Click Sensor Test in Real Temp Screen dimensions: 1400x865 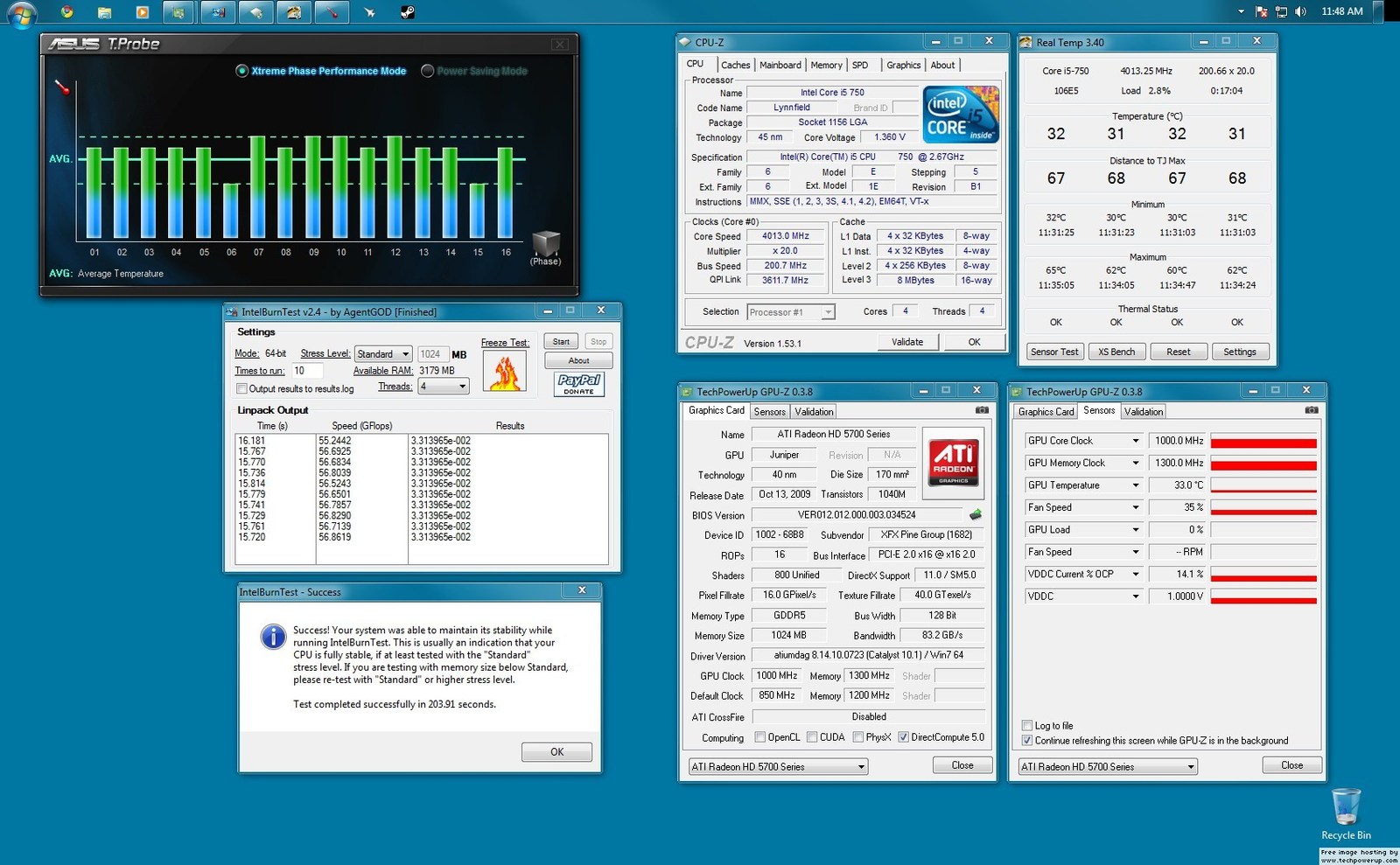(x=1054, y=352)
